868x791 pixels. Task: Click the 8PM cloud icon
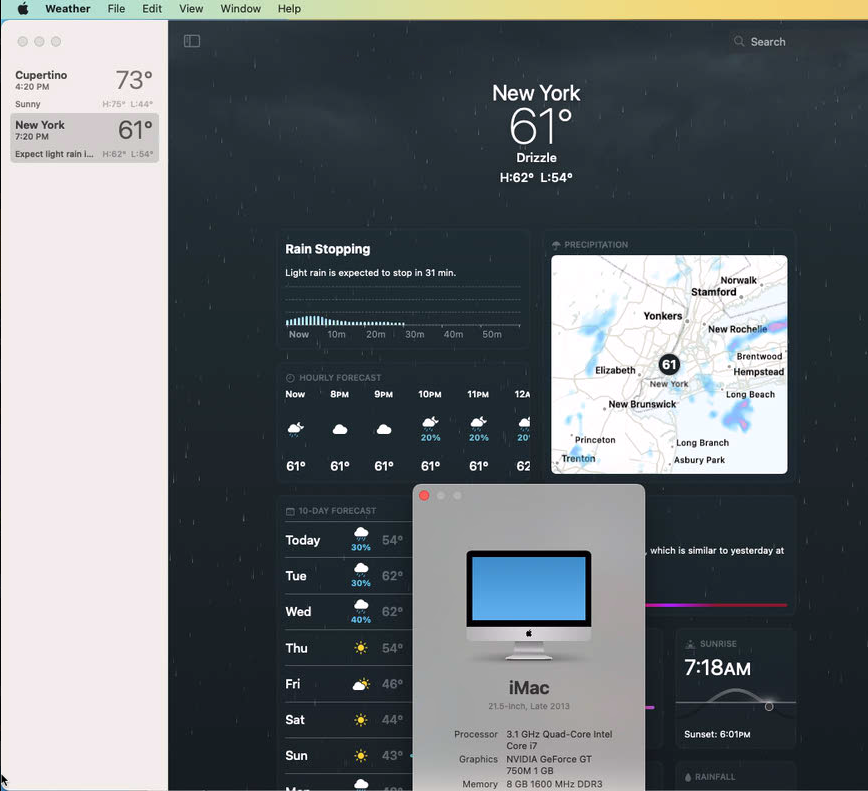[x=340, y=429]
